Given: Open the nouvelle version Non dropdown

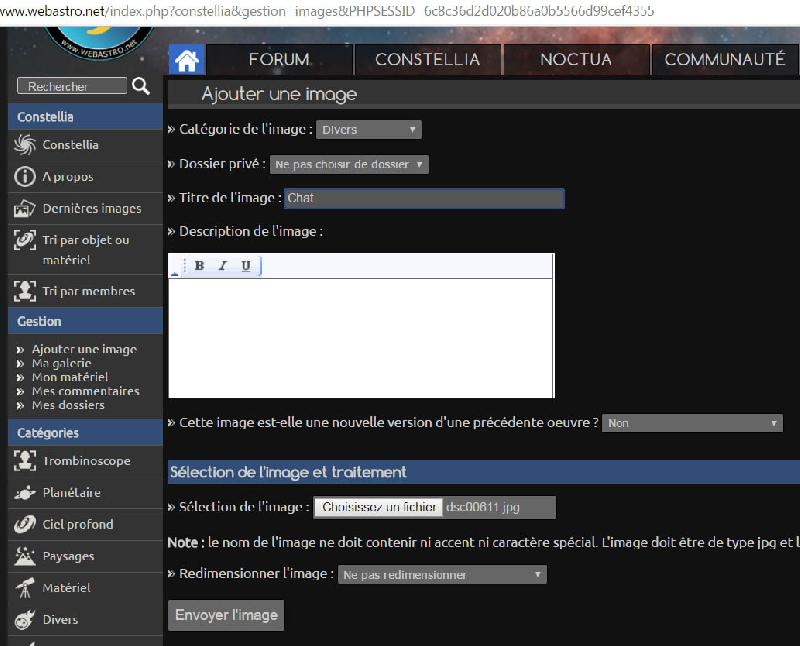Looking at the screenshot, I should click(692, 423).
